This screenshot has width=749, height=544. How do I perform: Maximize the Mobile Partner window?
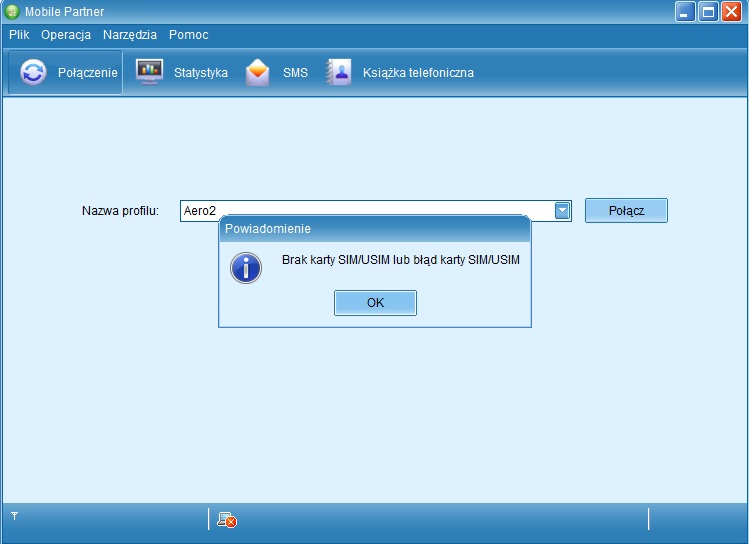[x=708, y=12]
